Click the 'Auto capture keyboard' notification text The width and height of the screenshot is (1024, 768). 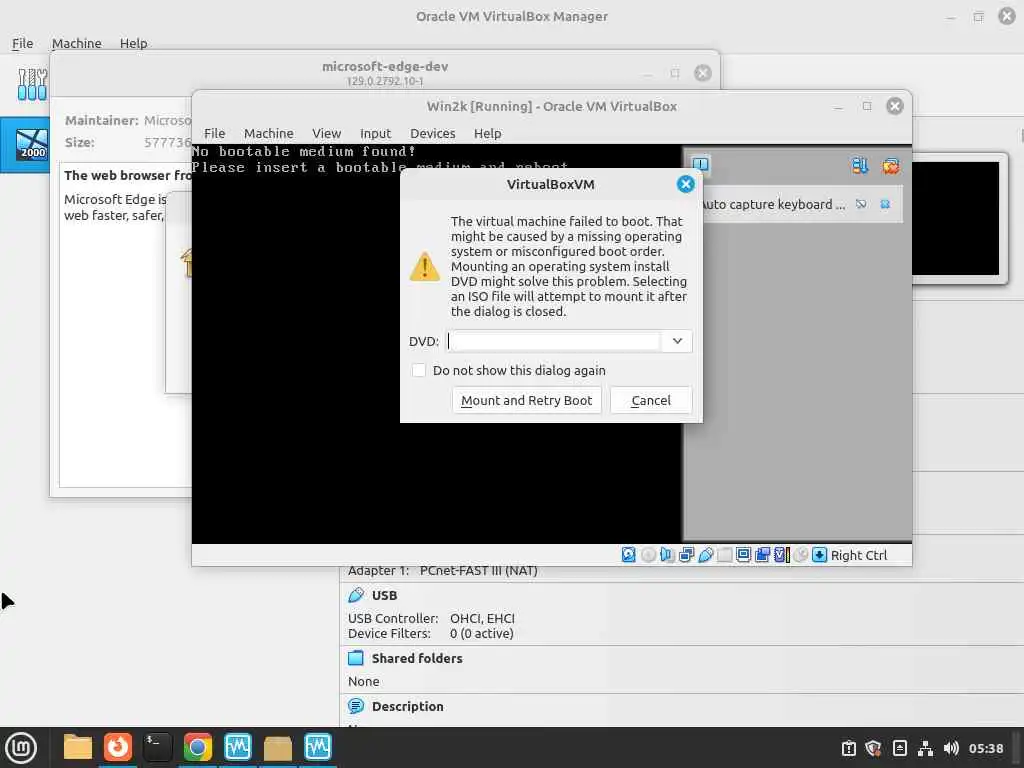point(772,204)
